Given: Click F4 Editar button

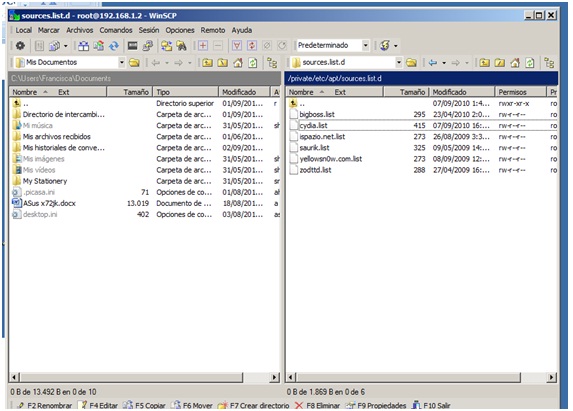Looking at the screenshot, I should click(99, 406).
